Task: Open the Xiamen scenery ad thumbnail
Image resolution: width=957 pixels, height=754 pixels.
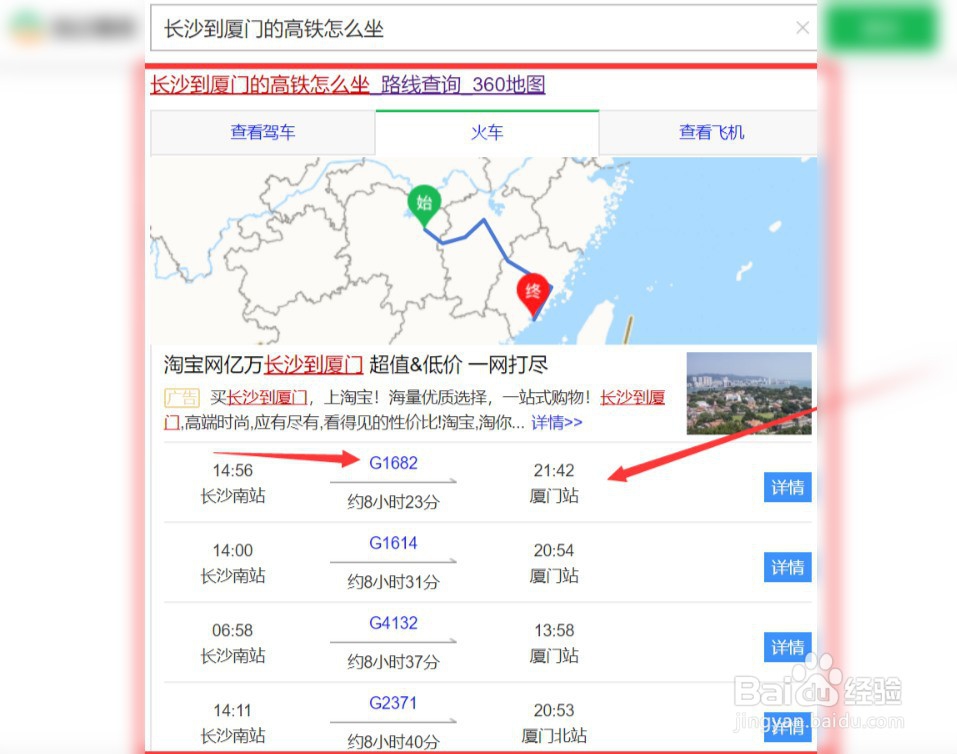Action: tap(749, 393)
